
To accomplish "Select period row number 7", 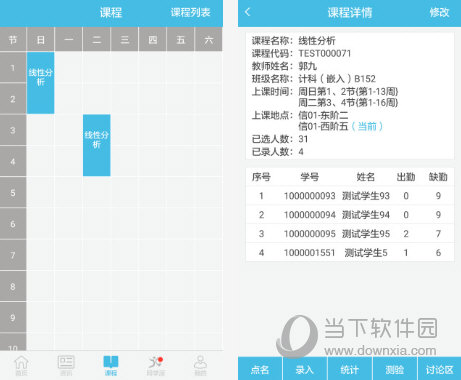I will pyautogui.click(x=13, y=255).
